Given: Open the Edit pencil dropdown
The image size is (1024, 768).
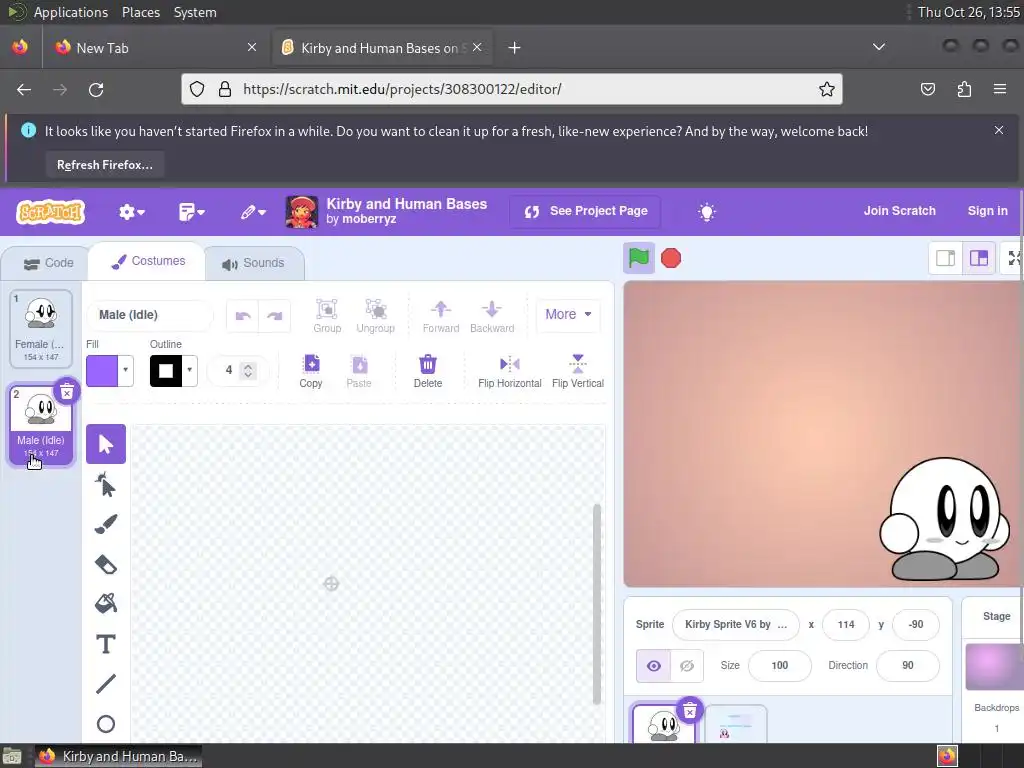Looking at the screenshot, I should [253, 212].
